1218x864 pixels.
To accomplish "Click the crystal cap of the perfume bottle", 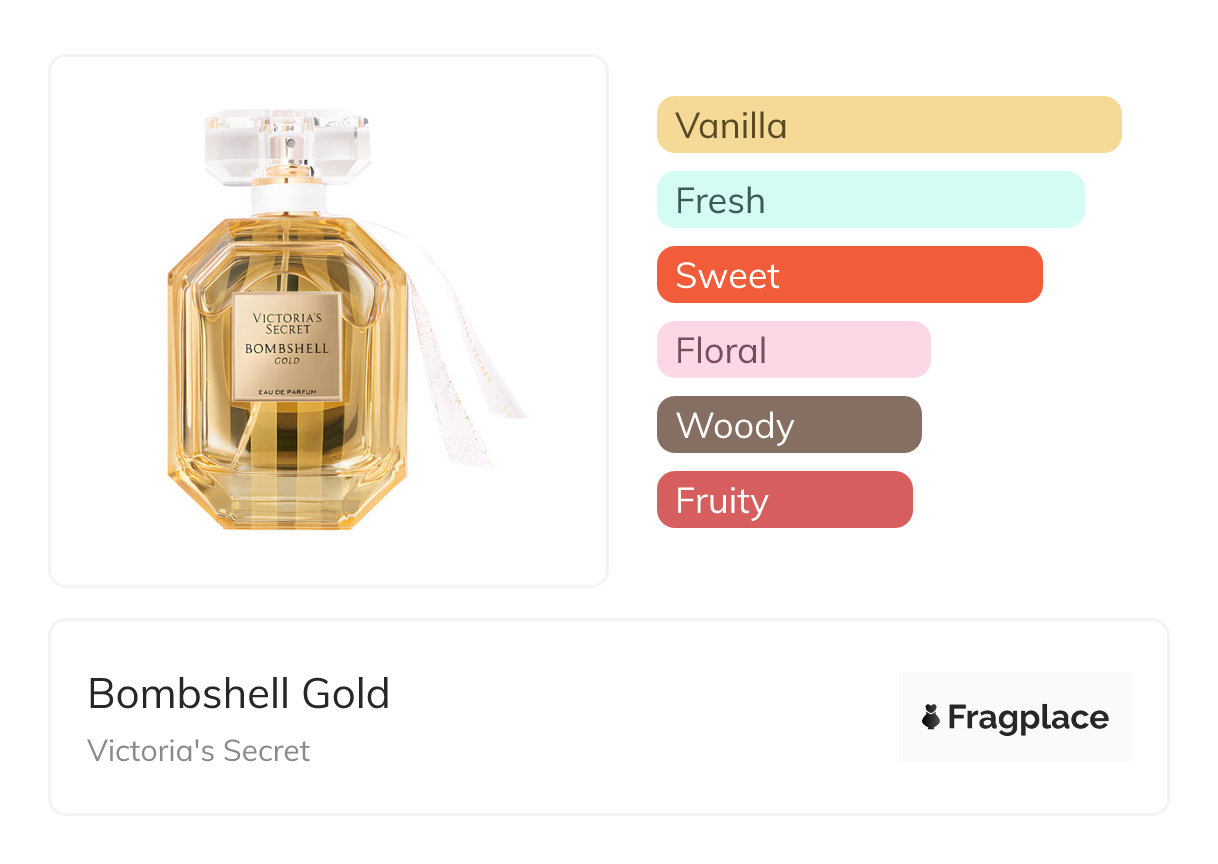I will (288, 147).
